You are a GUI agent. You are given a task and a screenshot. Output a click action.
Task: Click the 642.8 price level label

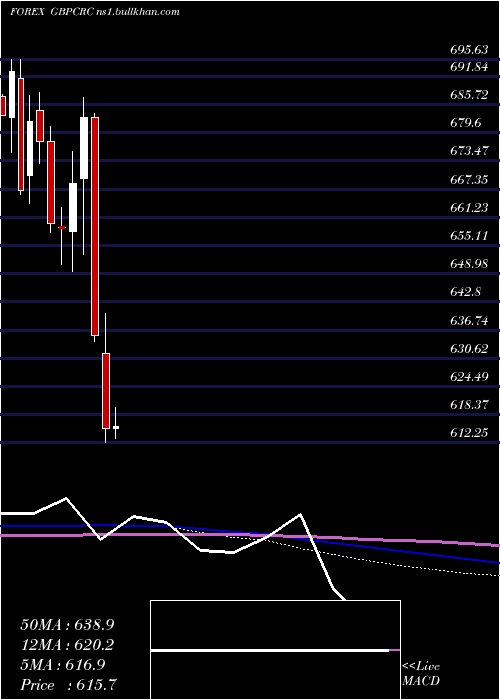click(x=465, y=292)
